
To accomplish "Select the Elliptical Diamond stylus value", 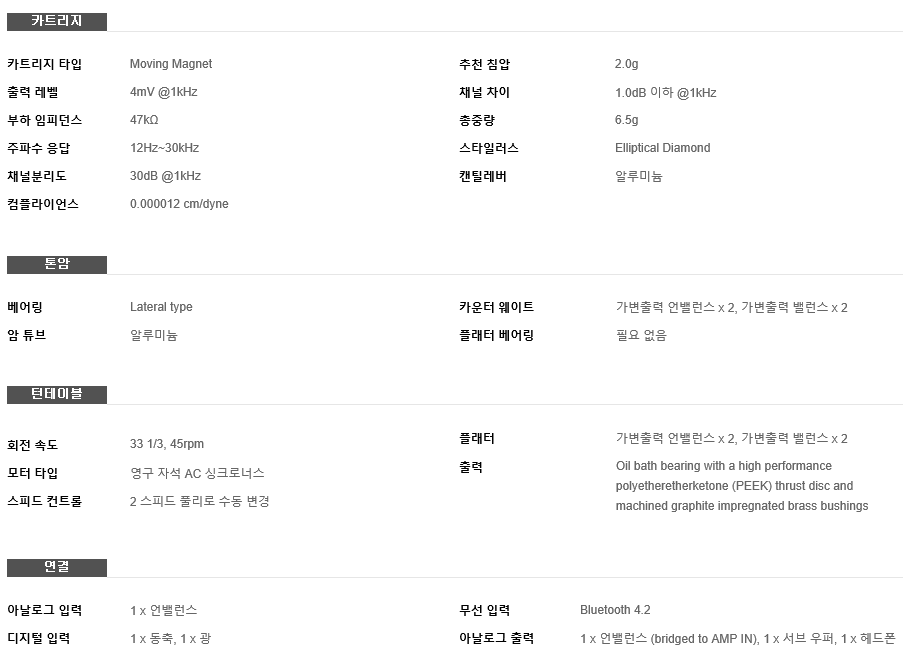I will 663,148.
